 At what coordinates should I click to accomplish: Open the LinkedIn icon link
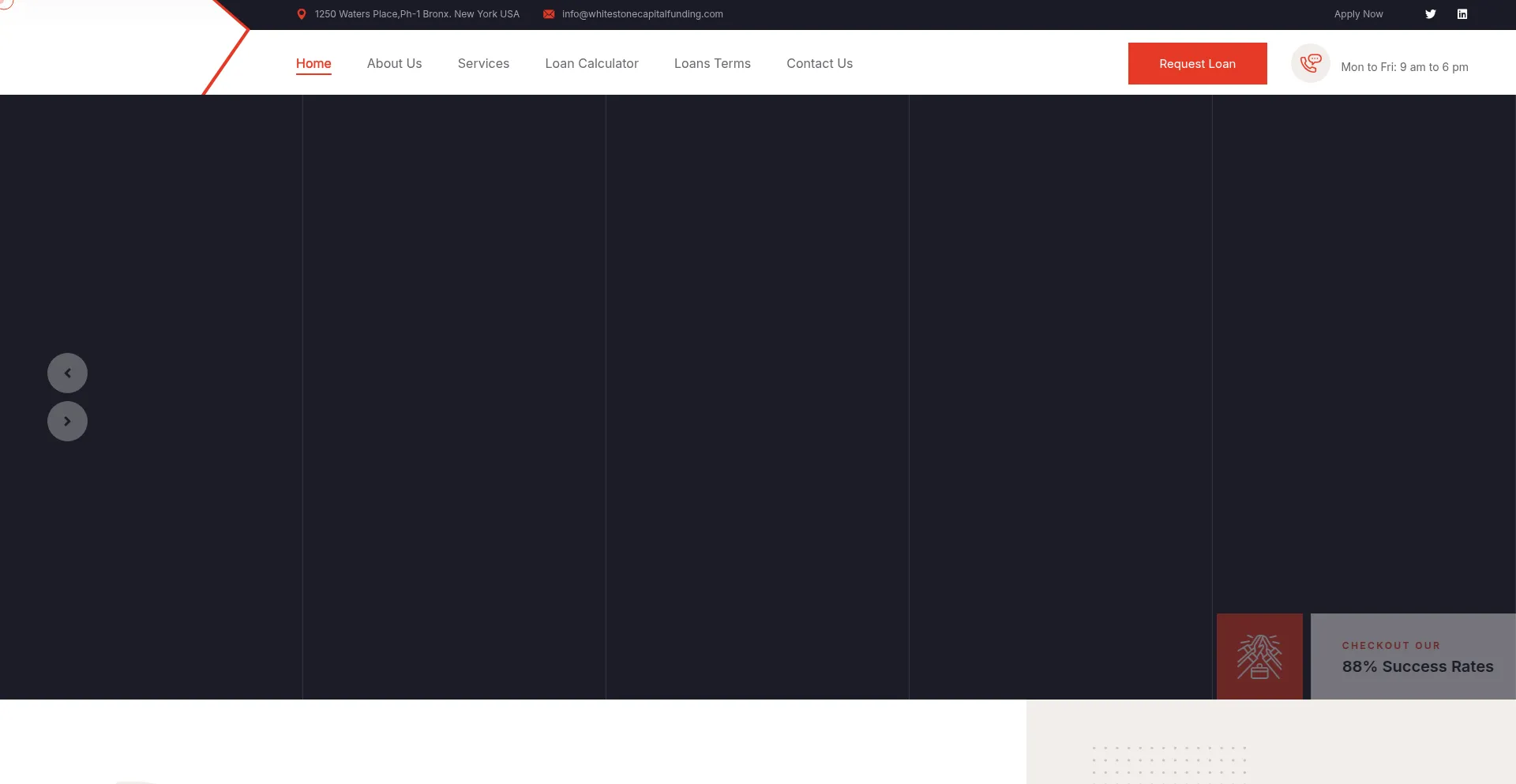(x=1462, y=14)
